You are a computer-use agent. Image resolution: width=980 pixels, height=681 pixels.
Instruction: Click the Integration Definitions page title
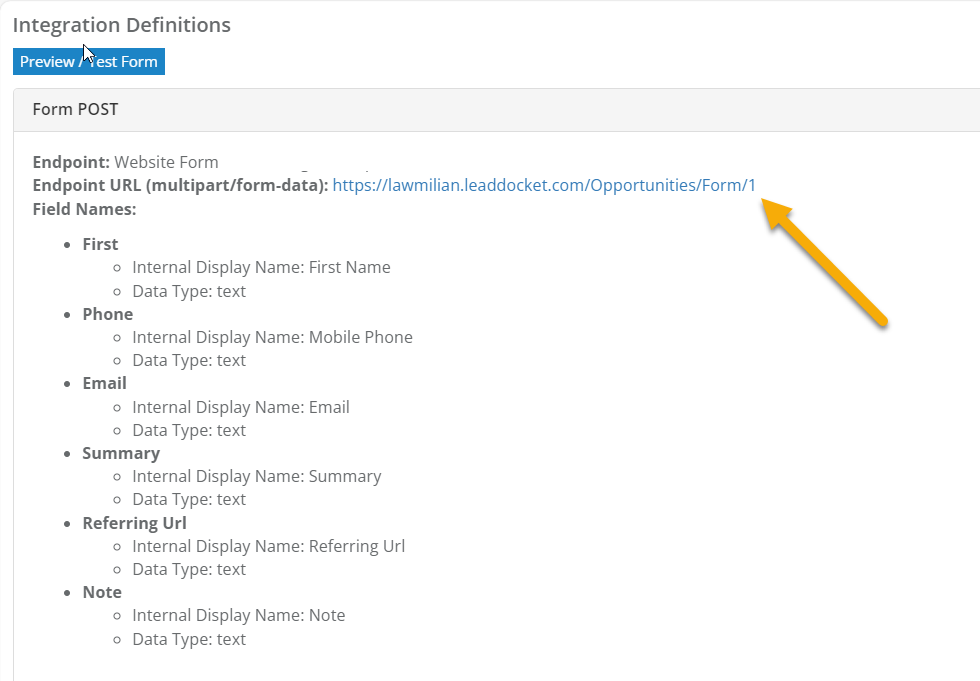coord(121,25)
